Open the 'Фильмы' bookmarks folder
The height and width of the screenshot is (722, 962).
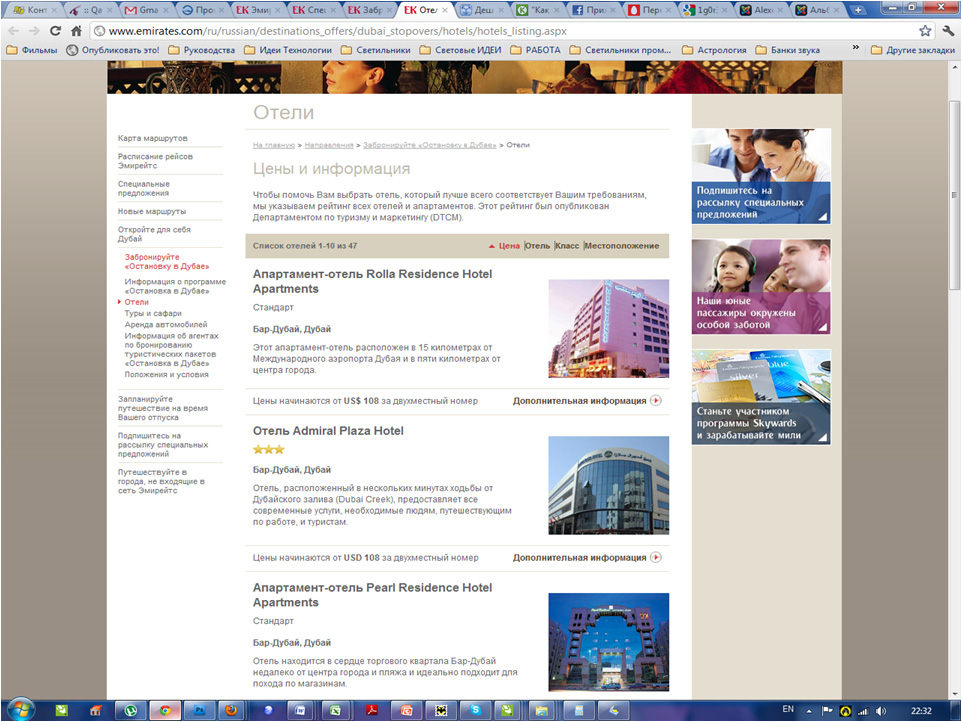[x=32, y=50]
